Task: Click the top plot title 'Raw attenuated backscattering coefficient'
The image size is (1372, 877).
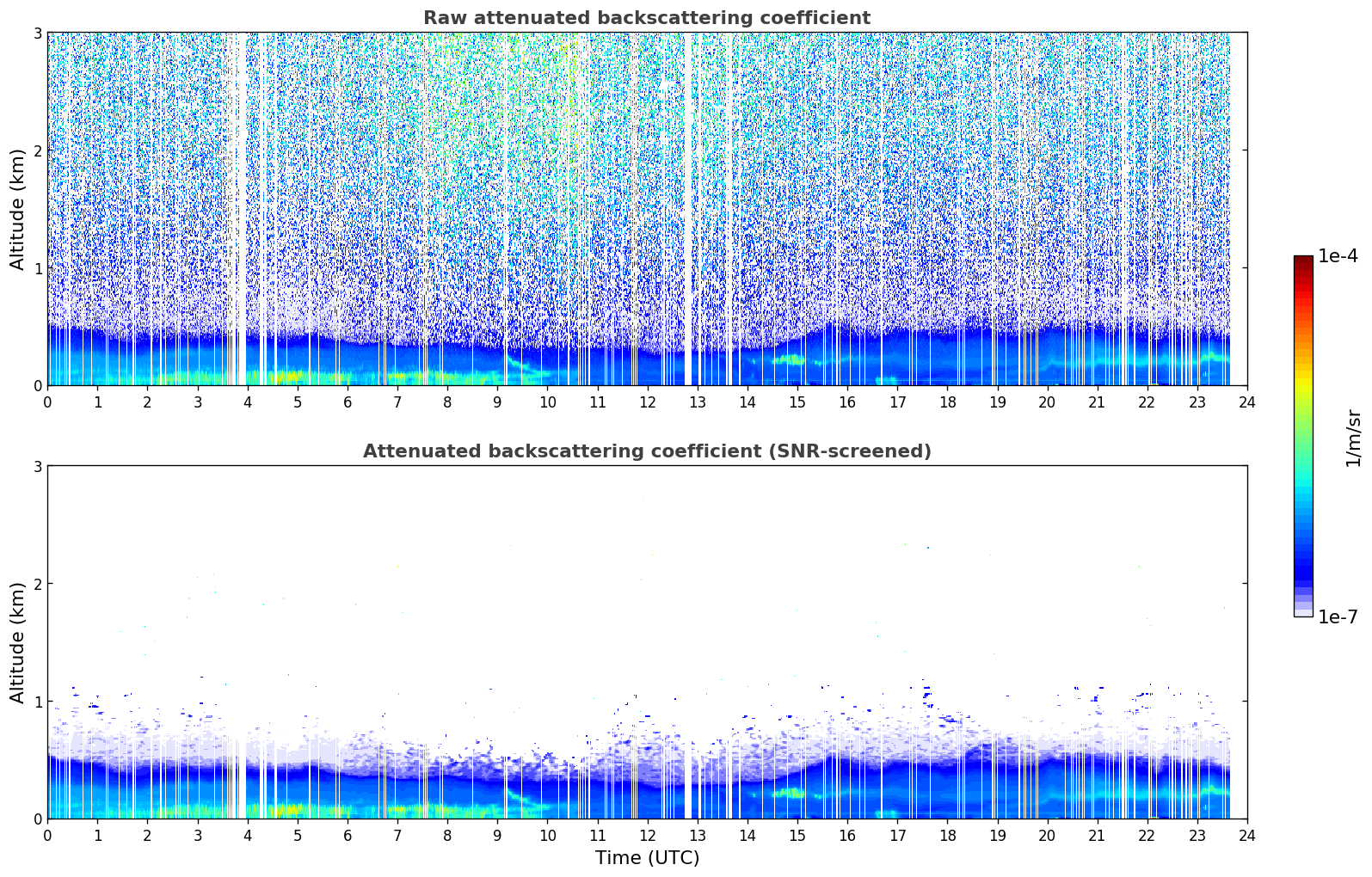Action: [646, 18]
